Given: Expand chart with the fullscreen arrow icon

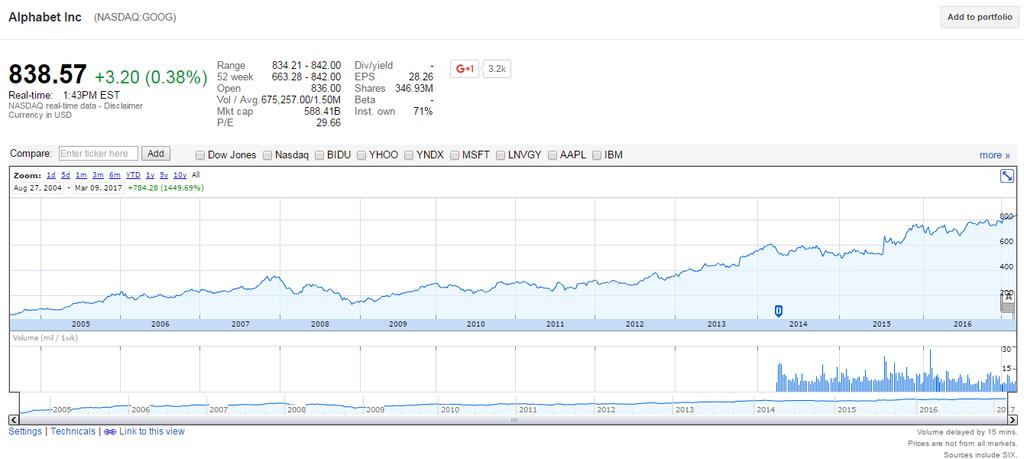Looking at the screenshot, I should click(x=1007, y=176).
